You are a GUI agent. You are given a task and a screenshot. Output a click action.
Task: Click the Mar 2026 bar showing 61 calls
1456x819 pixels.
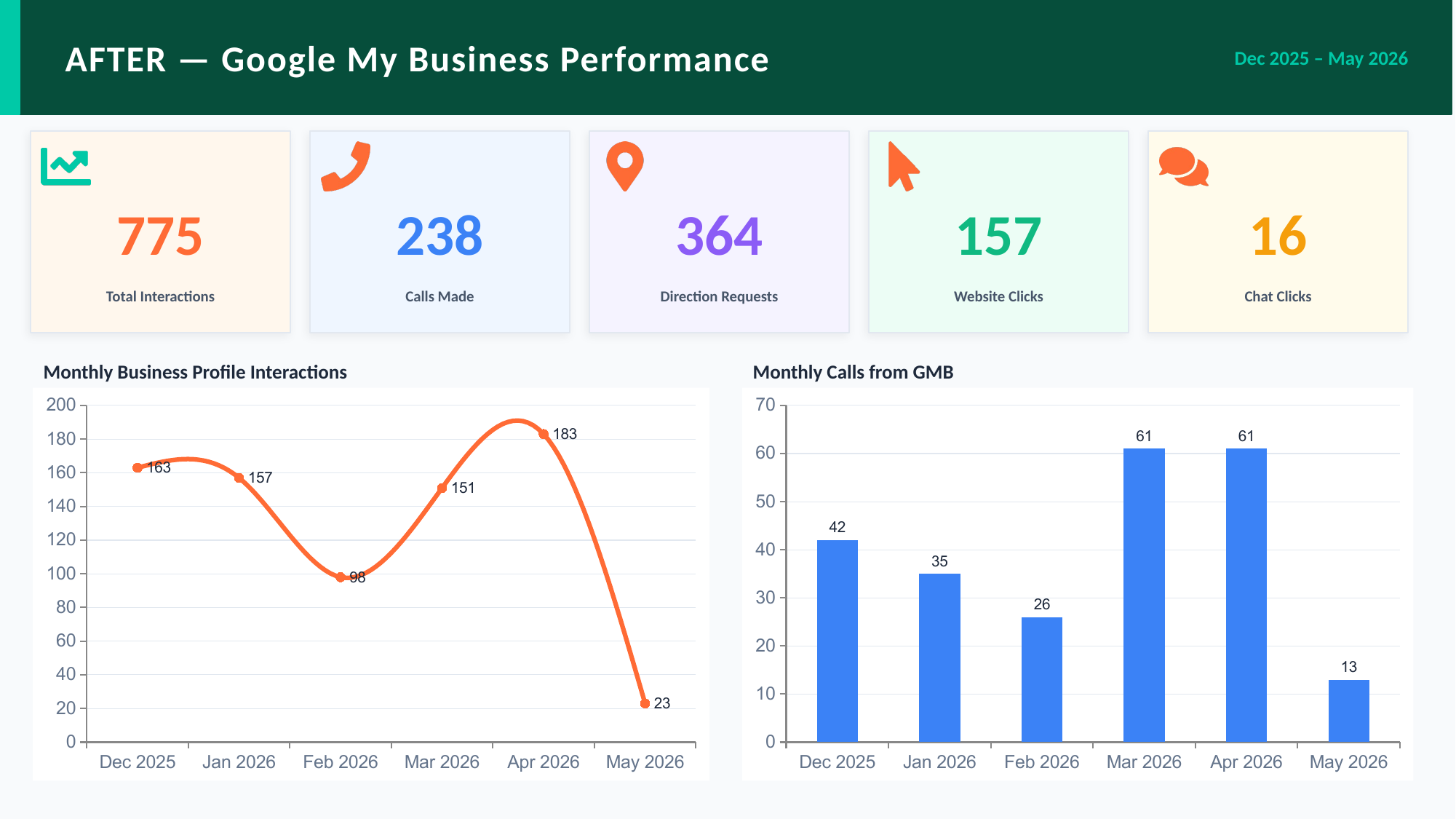tap(1144, 595)
